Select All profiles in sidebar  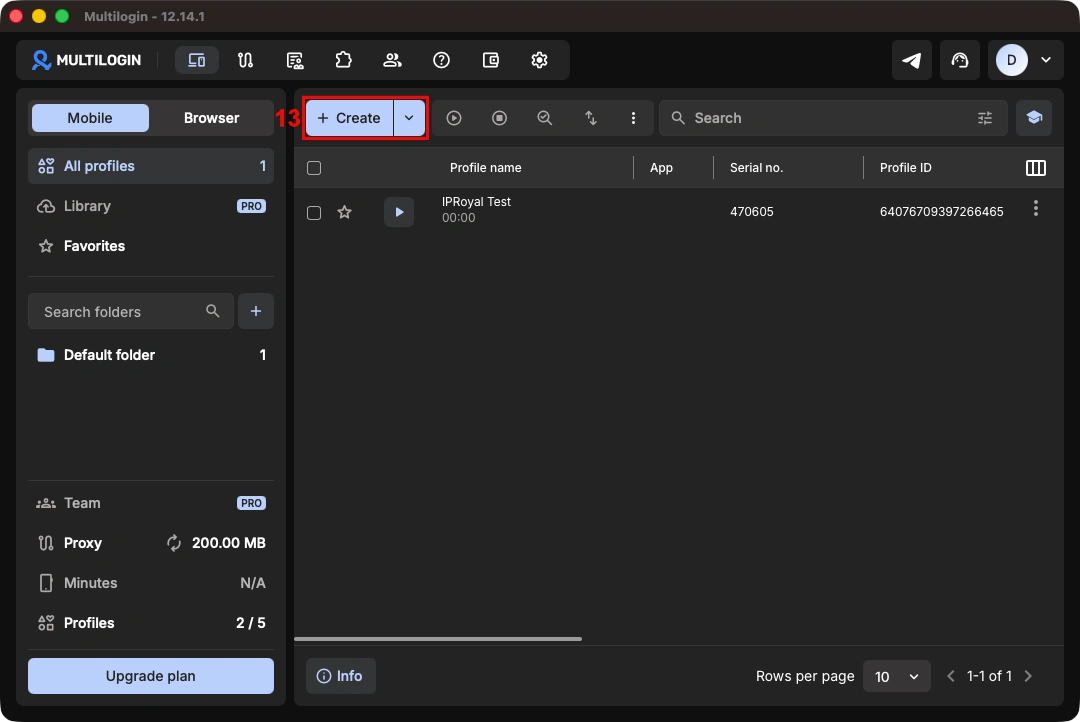point(151,166)
